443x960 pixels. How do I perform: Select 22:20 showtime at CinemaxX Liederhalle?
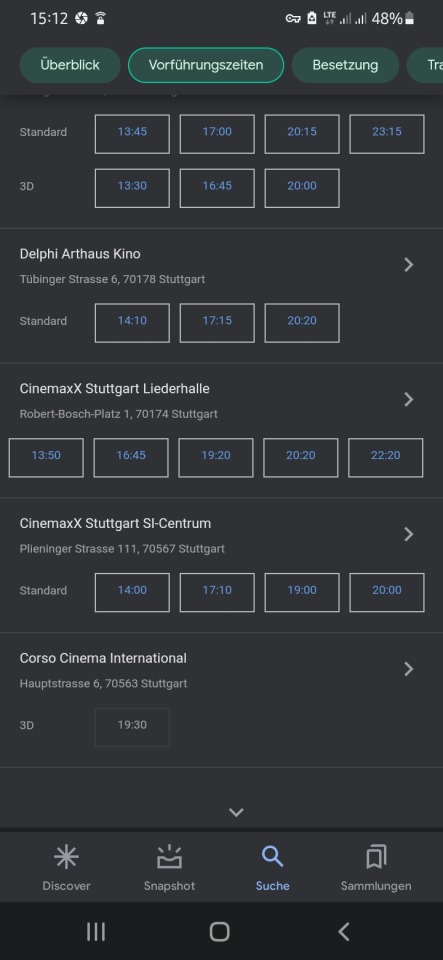(x=385, y=457)
